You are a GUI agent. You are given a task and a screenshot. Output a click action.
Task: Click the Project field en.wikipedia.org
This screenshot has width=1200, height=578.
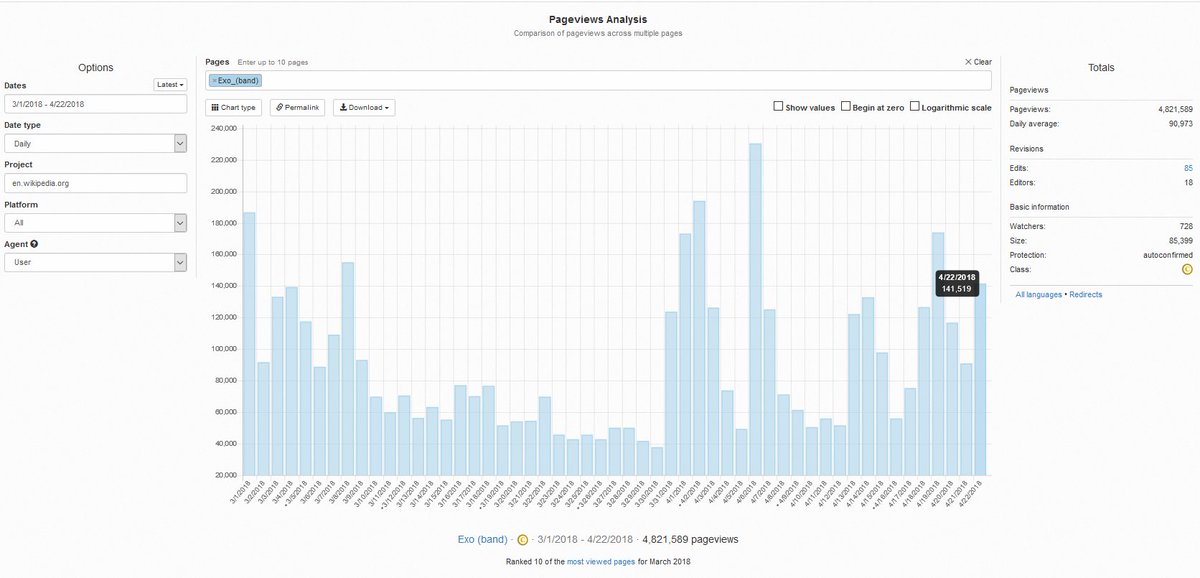pos(96,183)
